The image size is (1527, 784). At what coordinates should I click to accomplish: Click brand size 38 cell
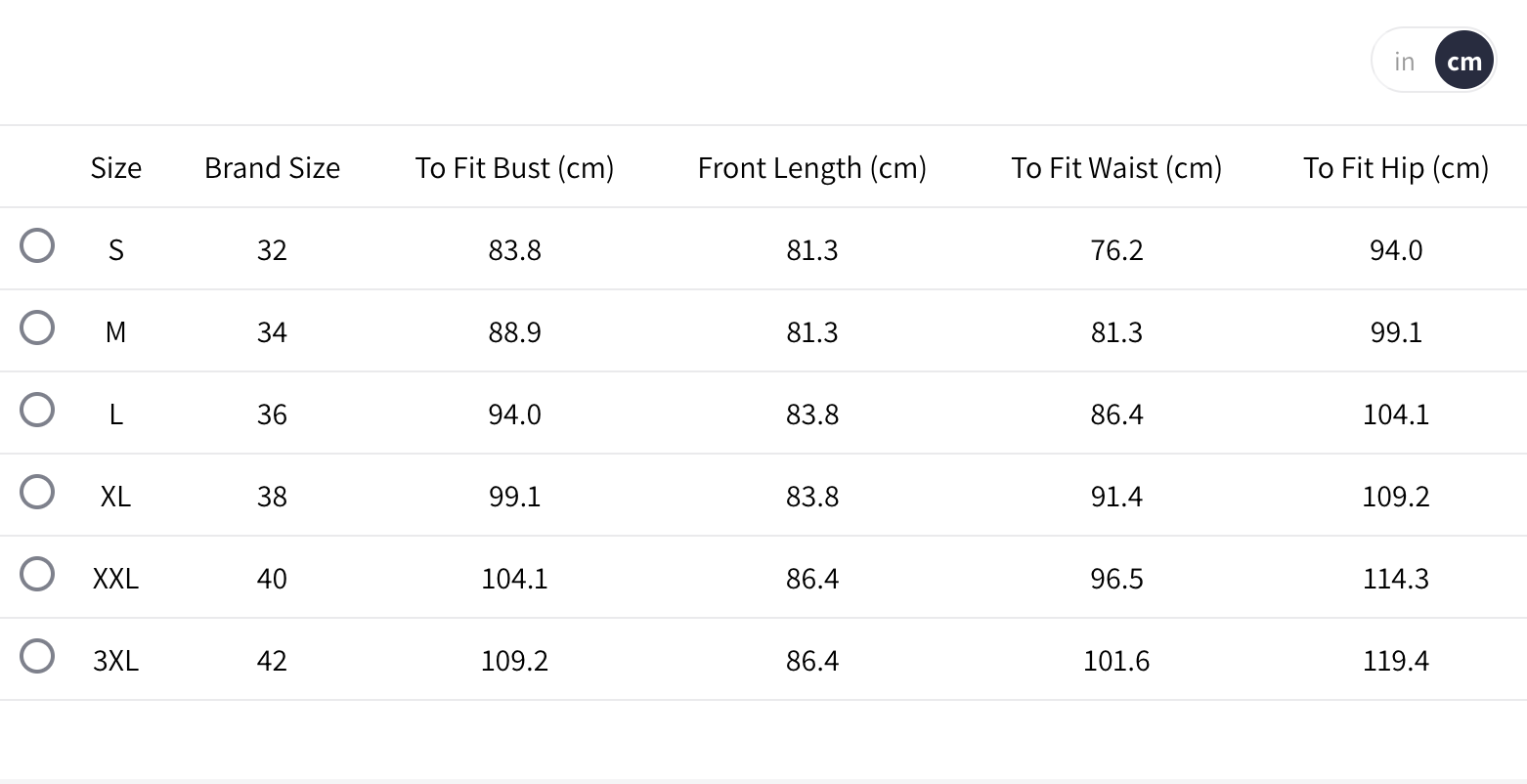272,497
